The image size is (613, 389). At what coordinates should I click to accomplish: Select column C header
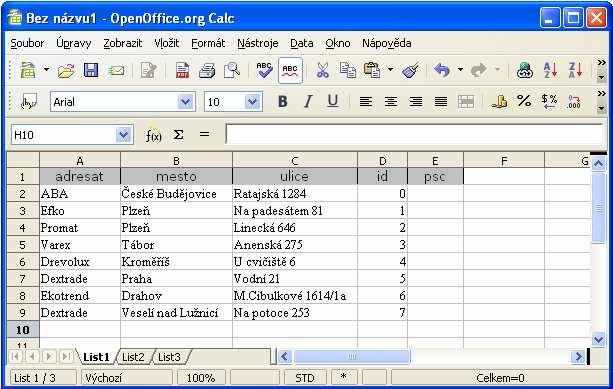click(295, 161)
